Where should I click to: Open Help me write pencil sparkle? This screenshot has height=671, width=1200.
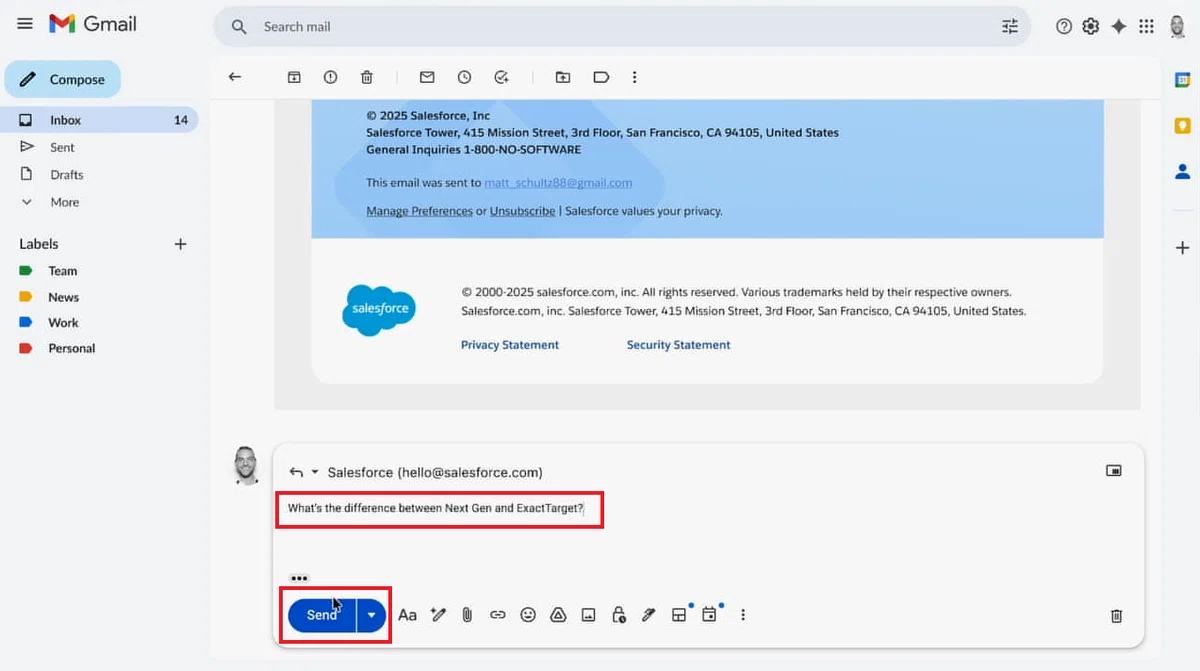click(437, 615)
